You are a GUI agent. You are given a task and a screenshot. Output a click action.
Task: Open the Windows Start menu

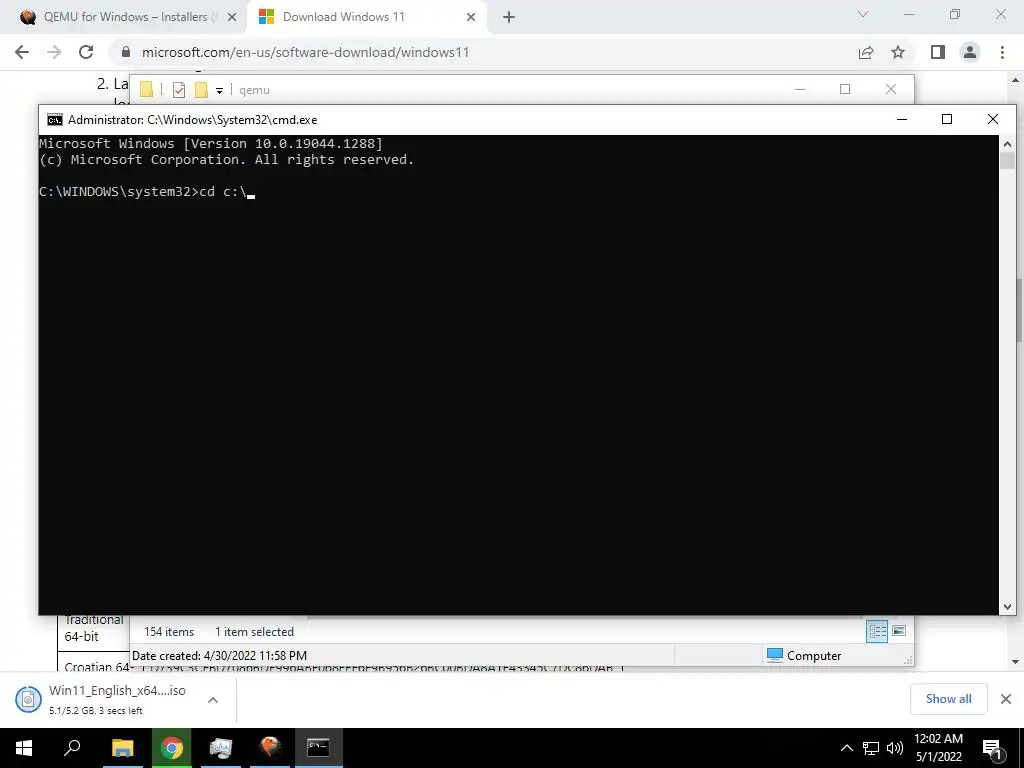tap(24, 748)
